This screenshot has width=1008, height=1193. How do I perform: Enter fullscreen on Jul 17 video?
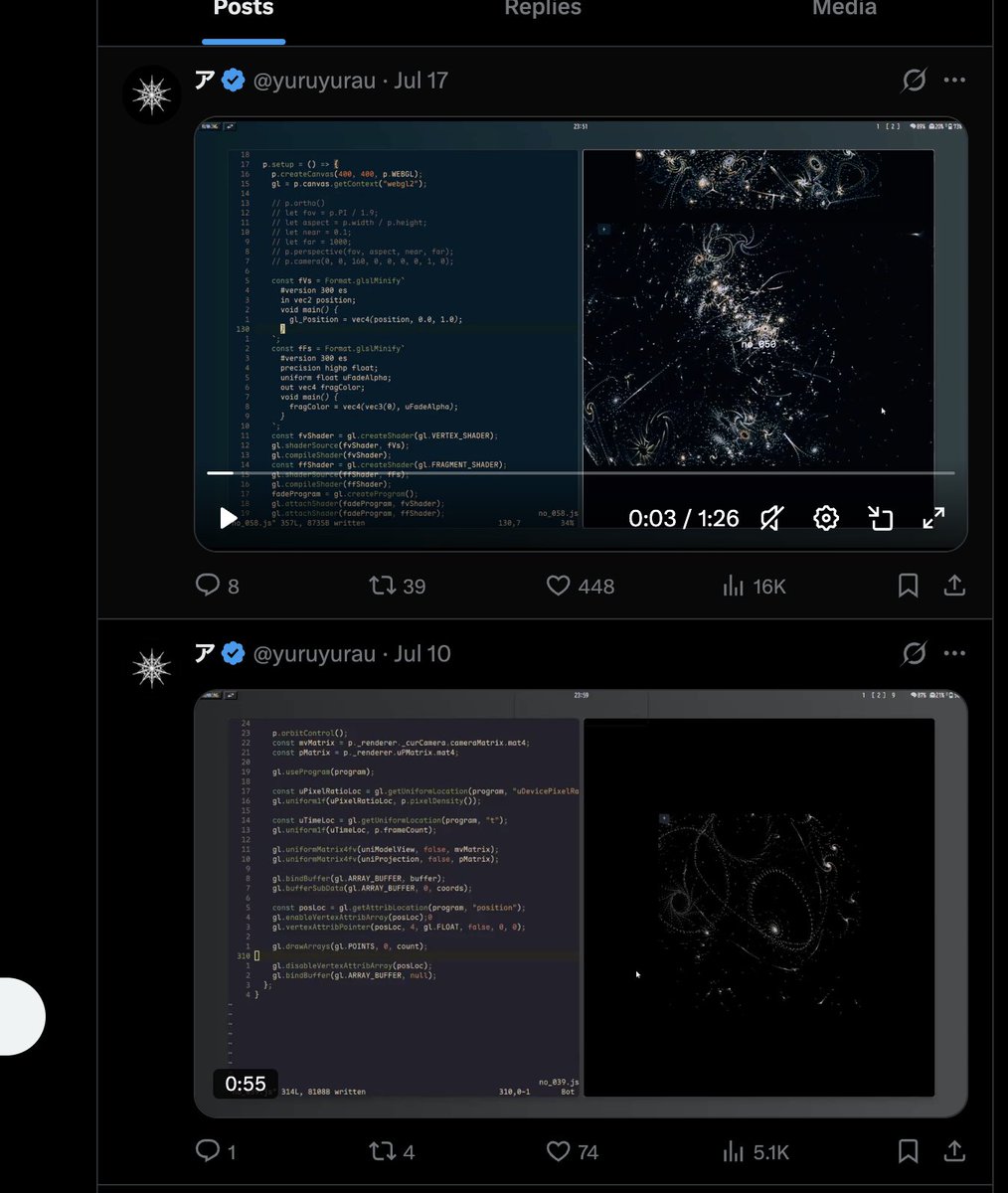click(x=933, y=518)
